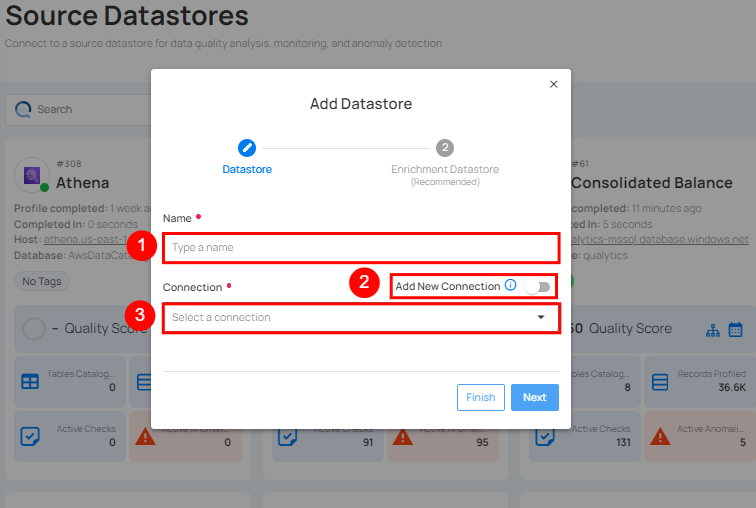Open the Select a connection dropdown
Viewport: 756px width, 508px height.
coord(350,318)
